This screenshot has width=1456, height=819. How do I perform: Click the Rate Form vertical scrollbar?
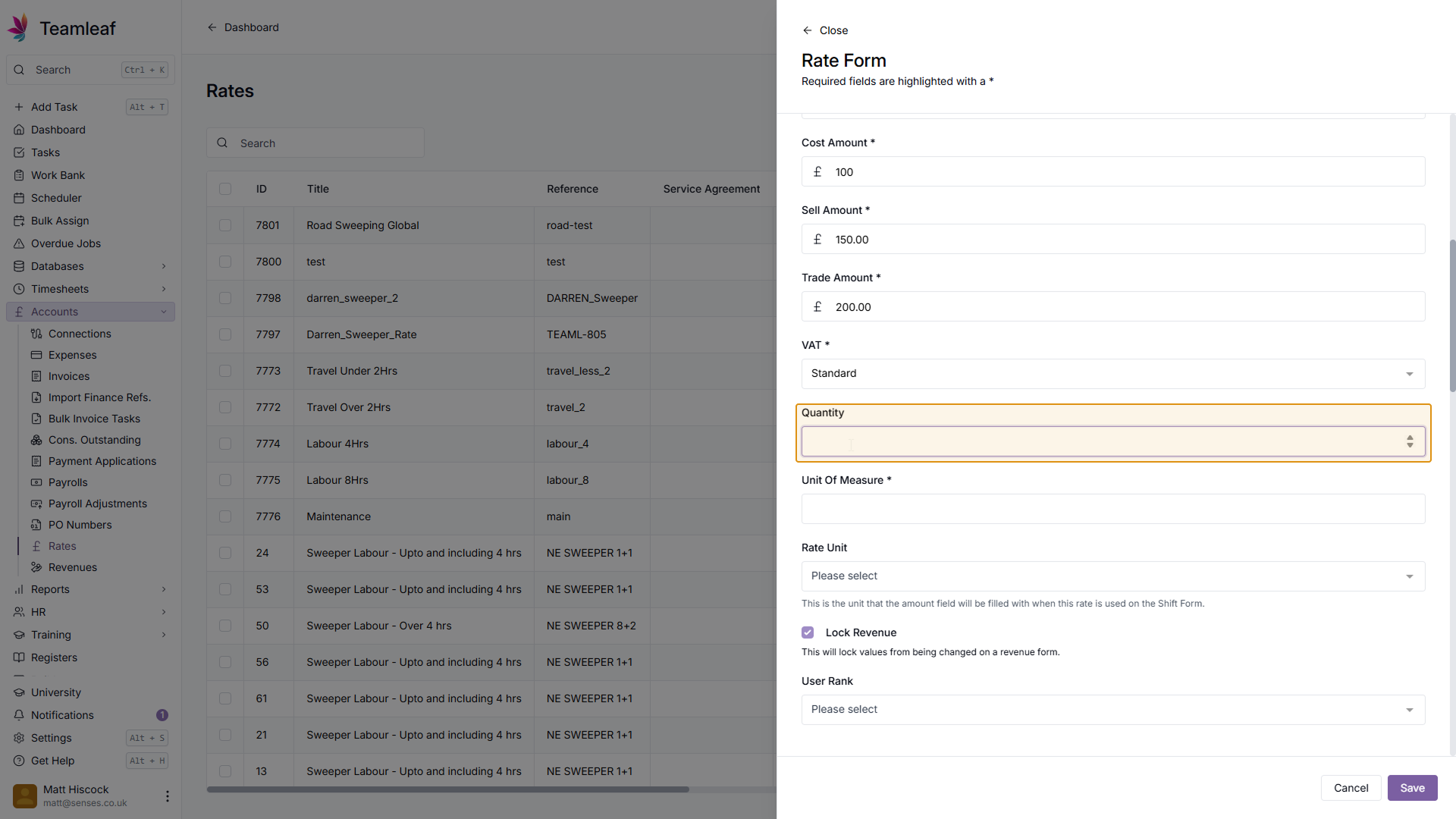tap(1452, 315)
